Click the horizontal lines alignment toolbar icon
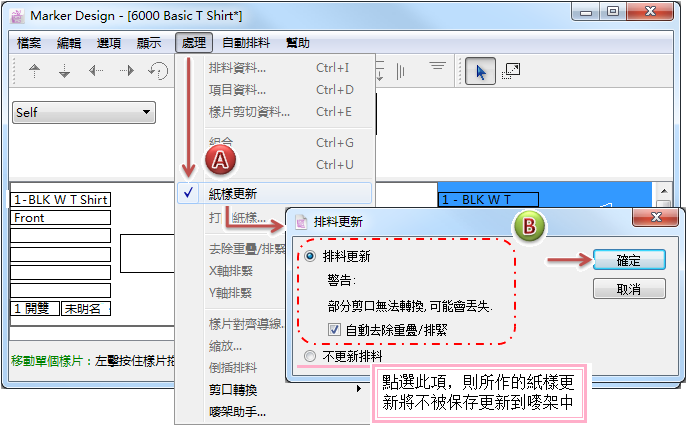 pyautogui.click(x=437, y=66)
